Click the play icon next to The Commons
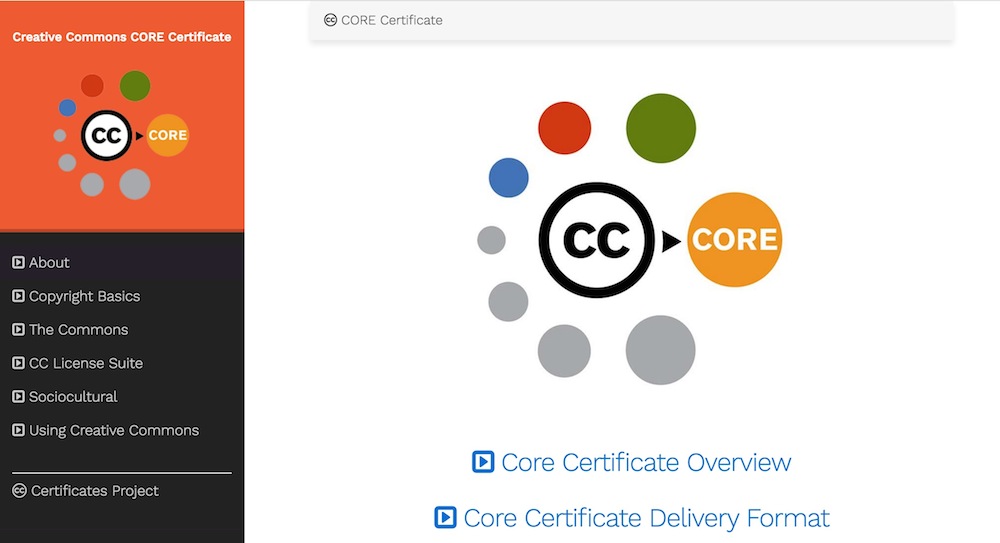1000x543 pixels. 18,330
